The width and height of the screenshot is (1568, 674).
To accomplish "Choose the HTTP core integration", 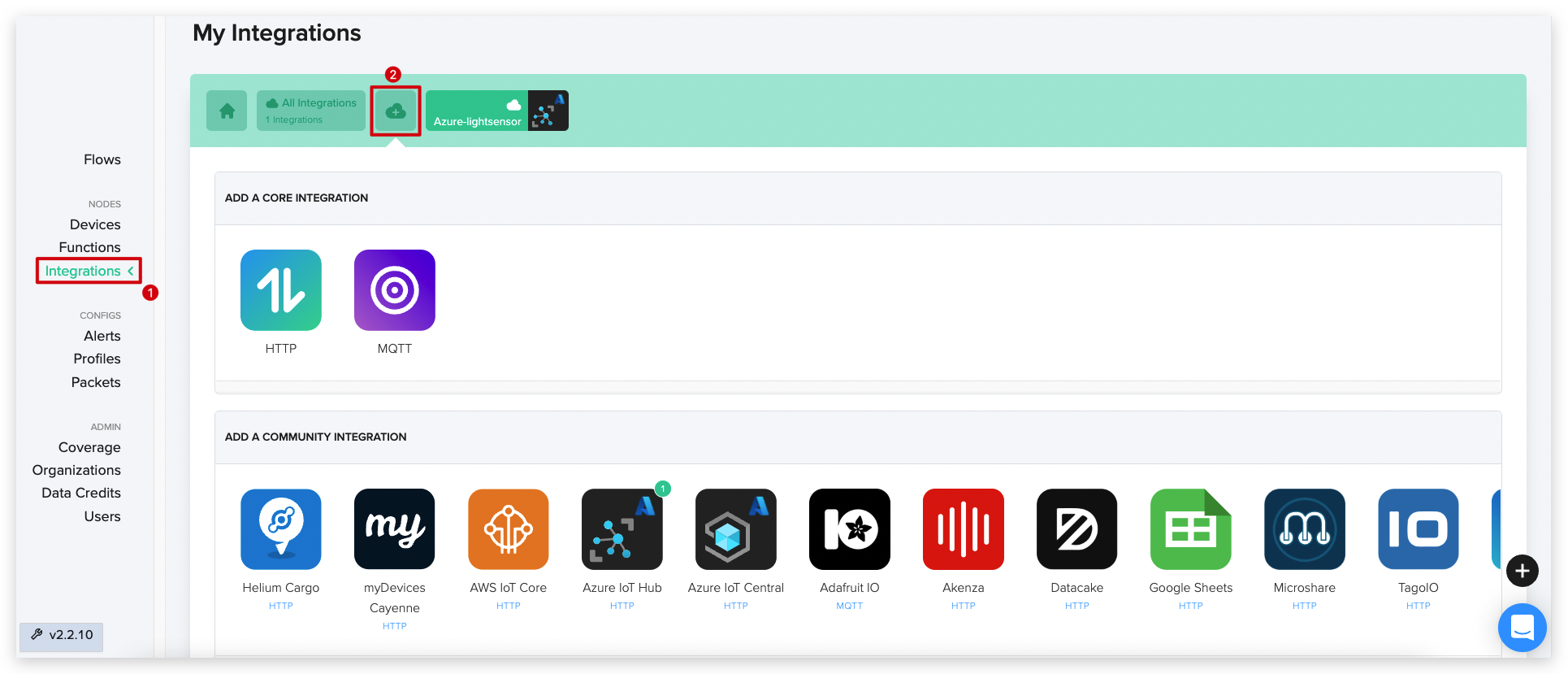I will pos(281,290).
